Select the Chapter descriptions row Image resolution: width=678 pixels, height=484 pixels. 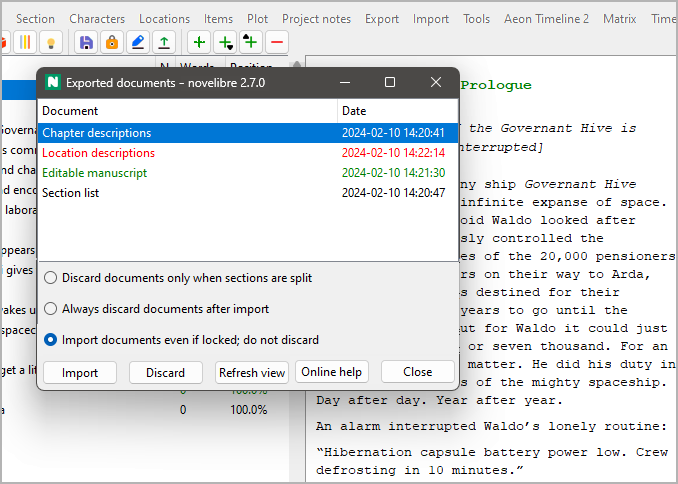pyautogui.click(x=248, y=133)
